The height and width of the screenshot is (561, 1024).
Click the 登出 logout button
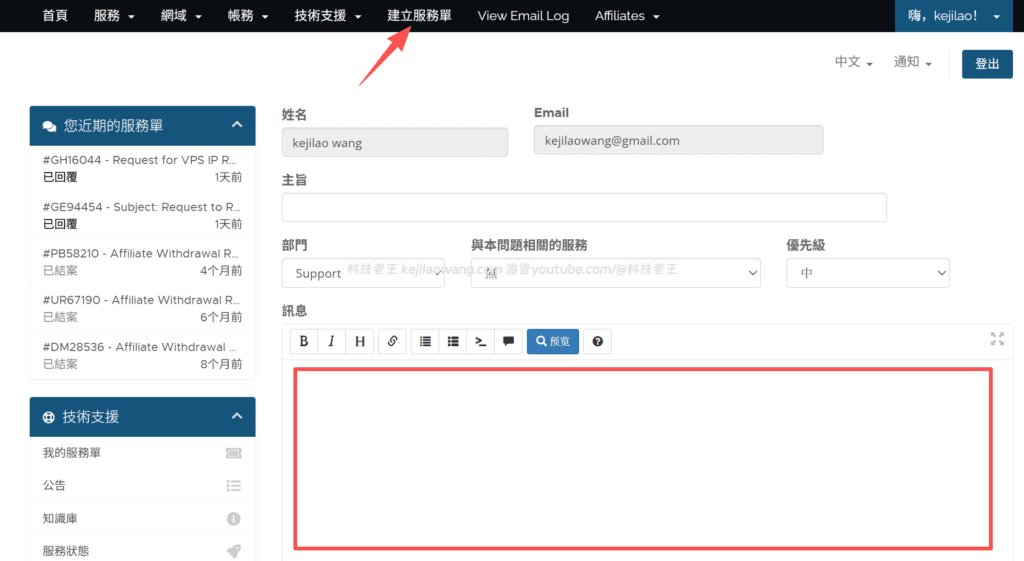coord(986,64)
